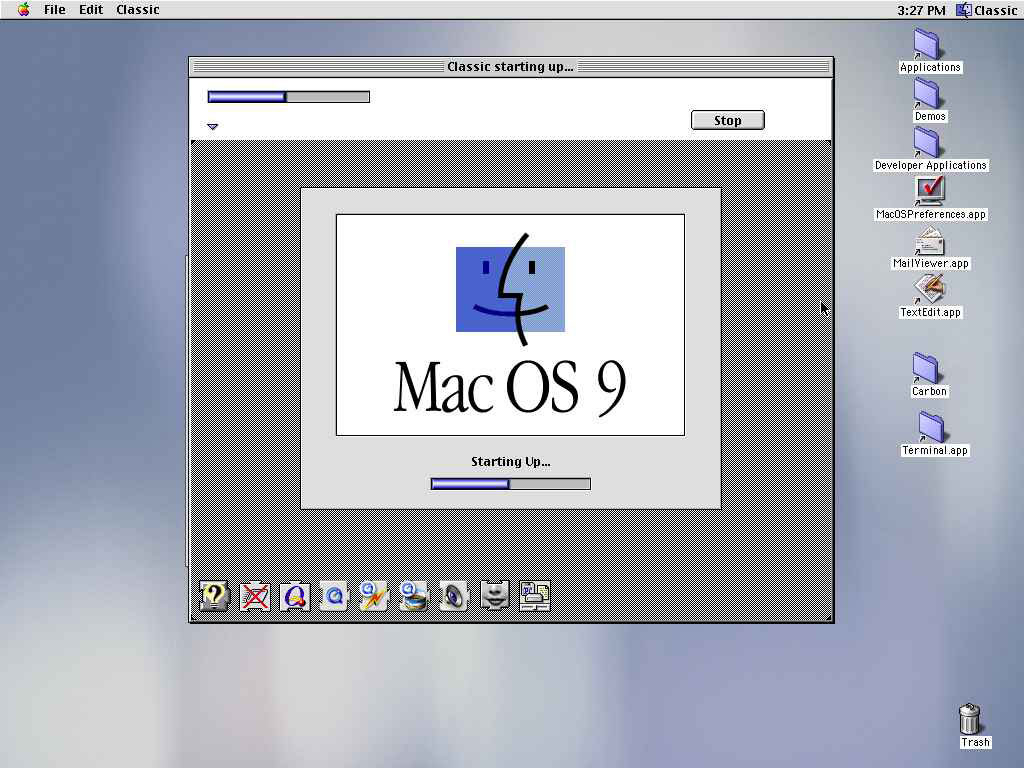Screen dimensions: 1024x768
Task: Click the Stop button
Action: tap(728, 120)
